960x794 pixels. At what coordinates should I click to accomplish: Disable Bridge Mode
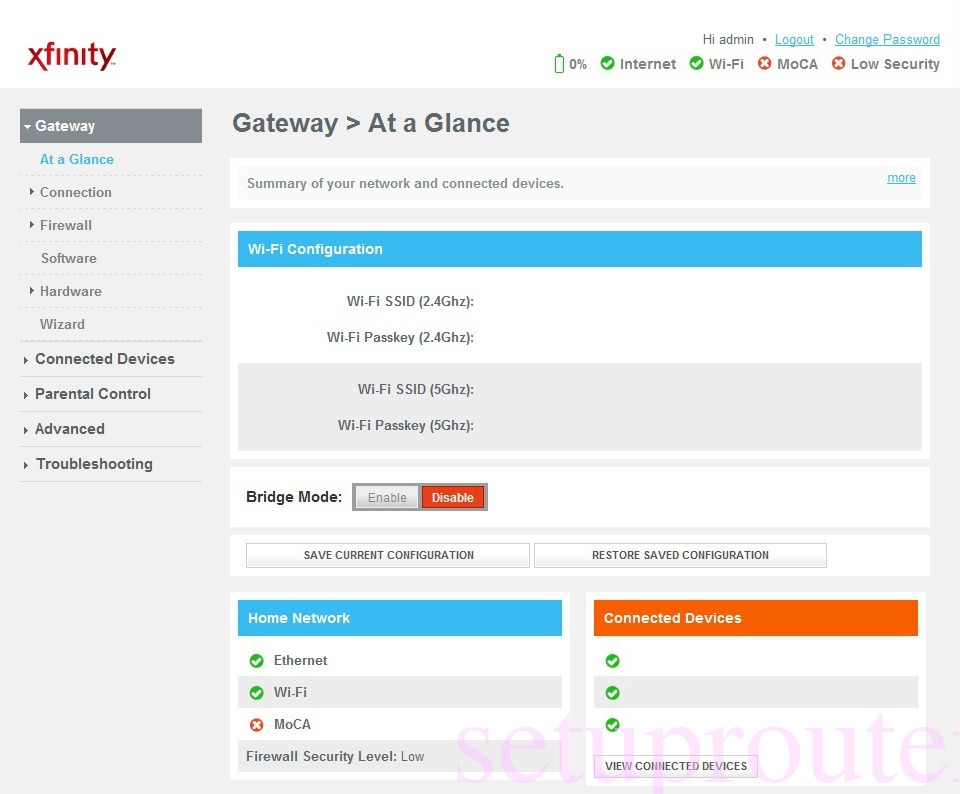click(453, 497)
